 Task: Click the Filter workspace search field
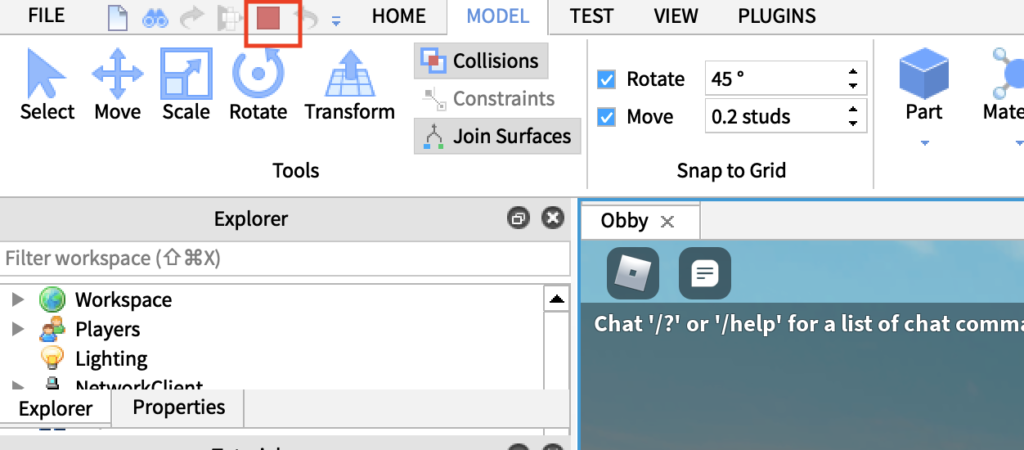(285, 259)
